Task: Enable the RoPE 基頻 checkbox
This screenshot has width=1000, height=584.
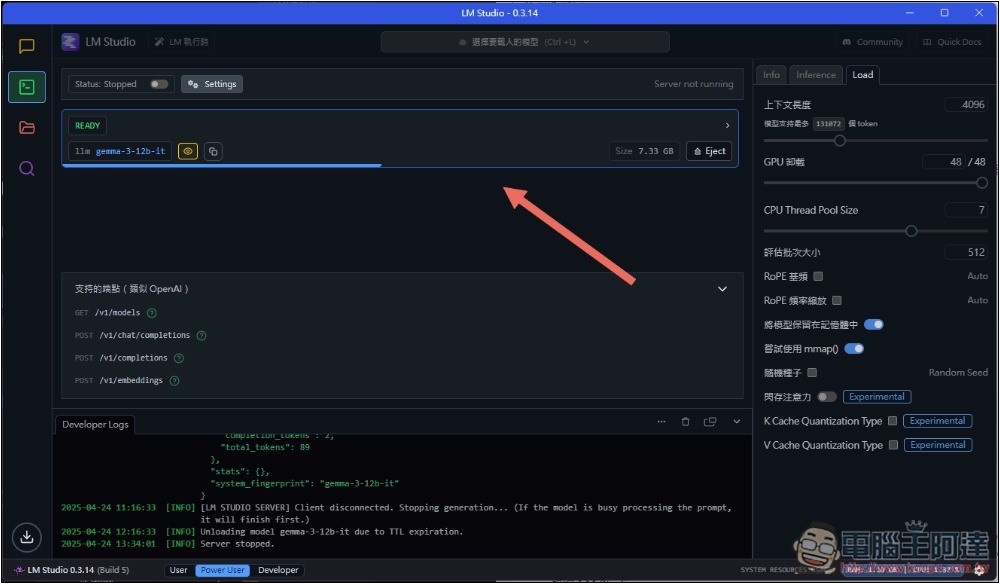Action: (818, 276)
